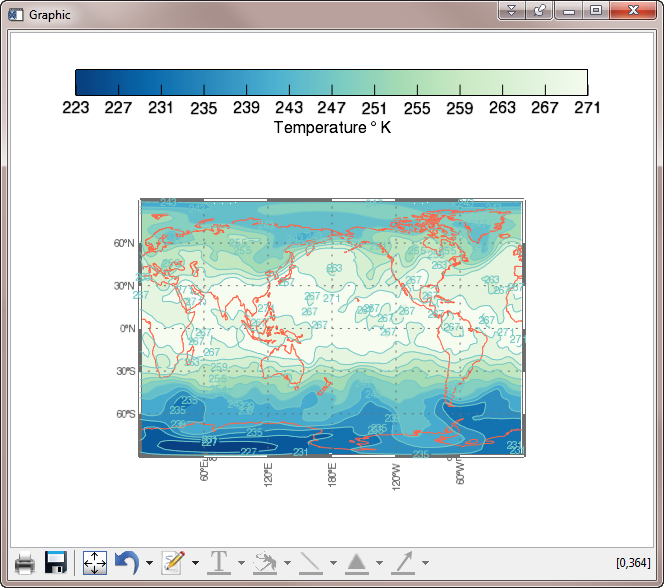Click the Save floppy disk icon
The width and height of the screenshot is (664, 588).
pos(56,563)
